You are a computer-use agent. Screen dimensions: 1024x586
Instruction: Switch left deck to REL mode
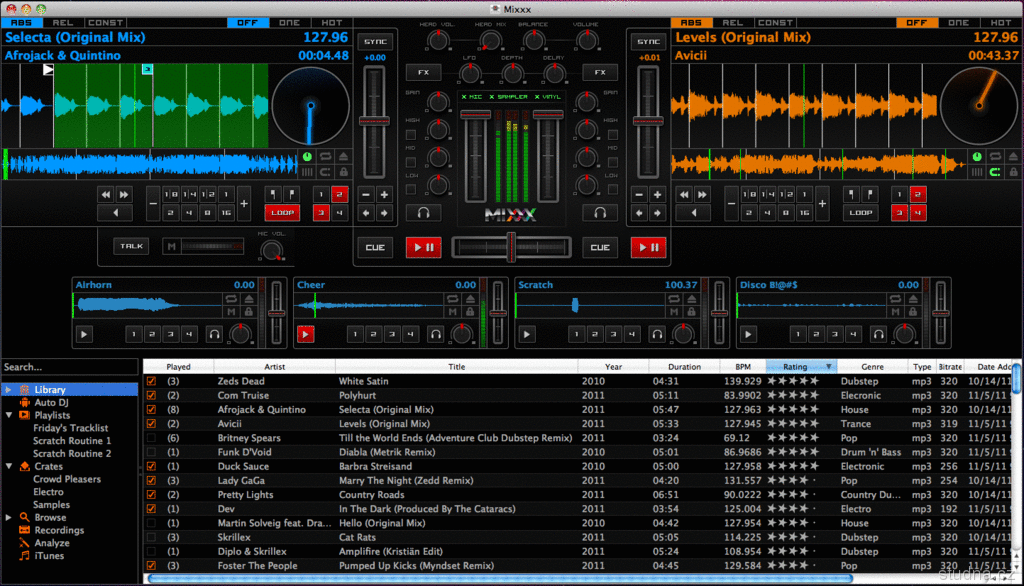[x=62, y=22]
